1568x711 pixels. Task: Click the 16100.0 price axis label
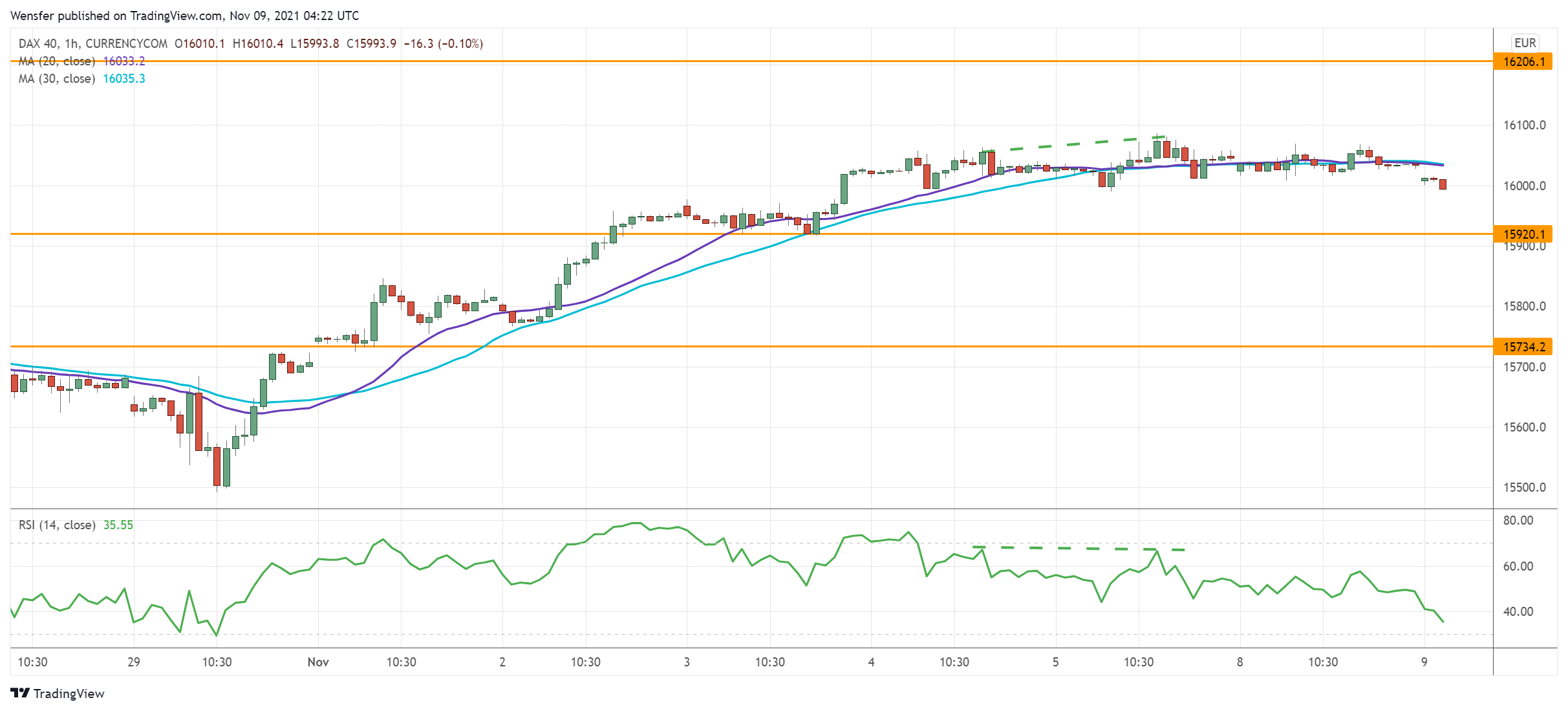(1524, 125)
